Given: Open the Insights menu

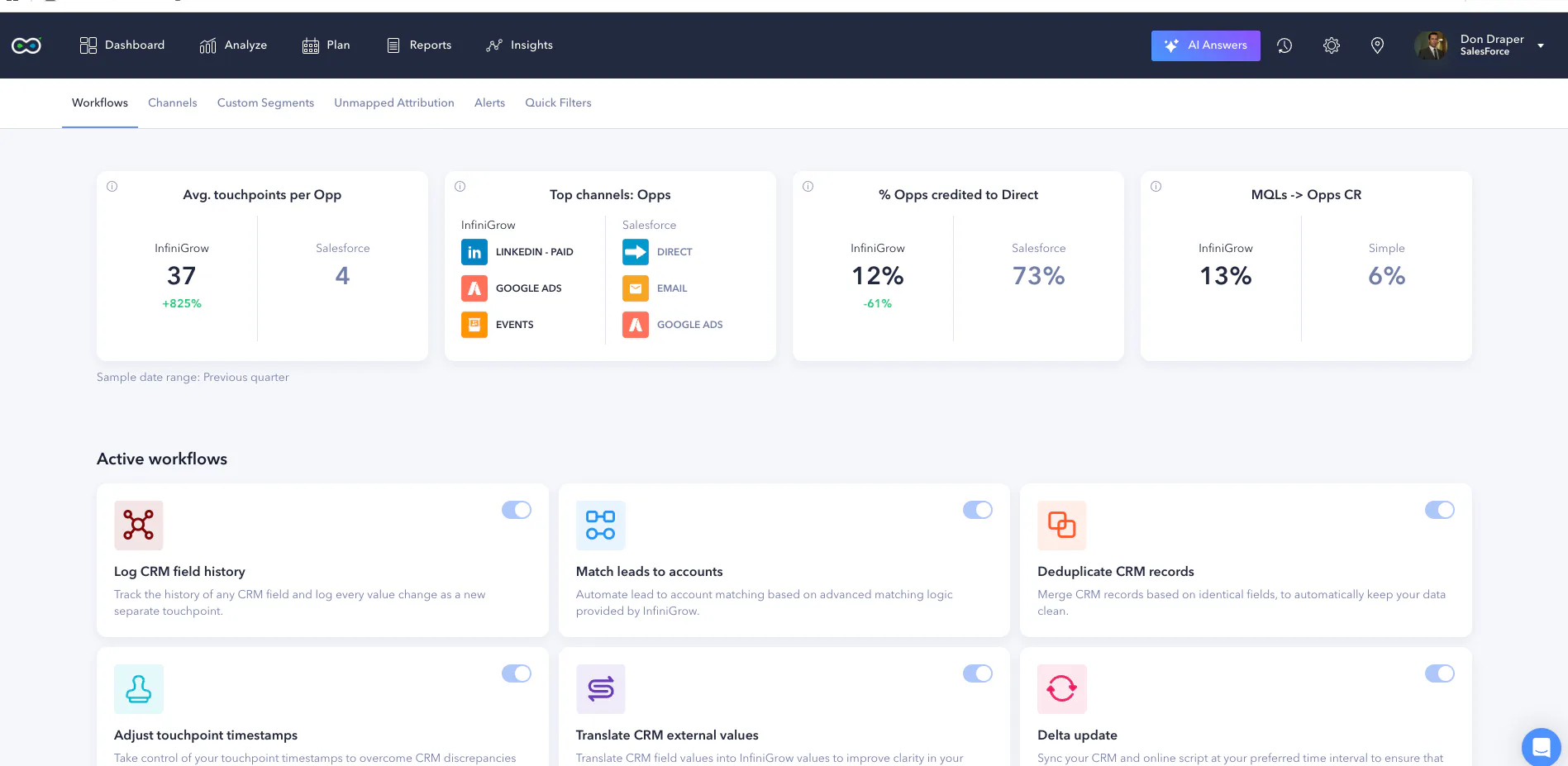Looking at the screenshot, I should (520, 45).
